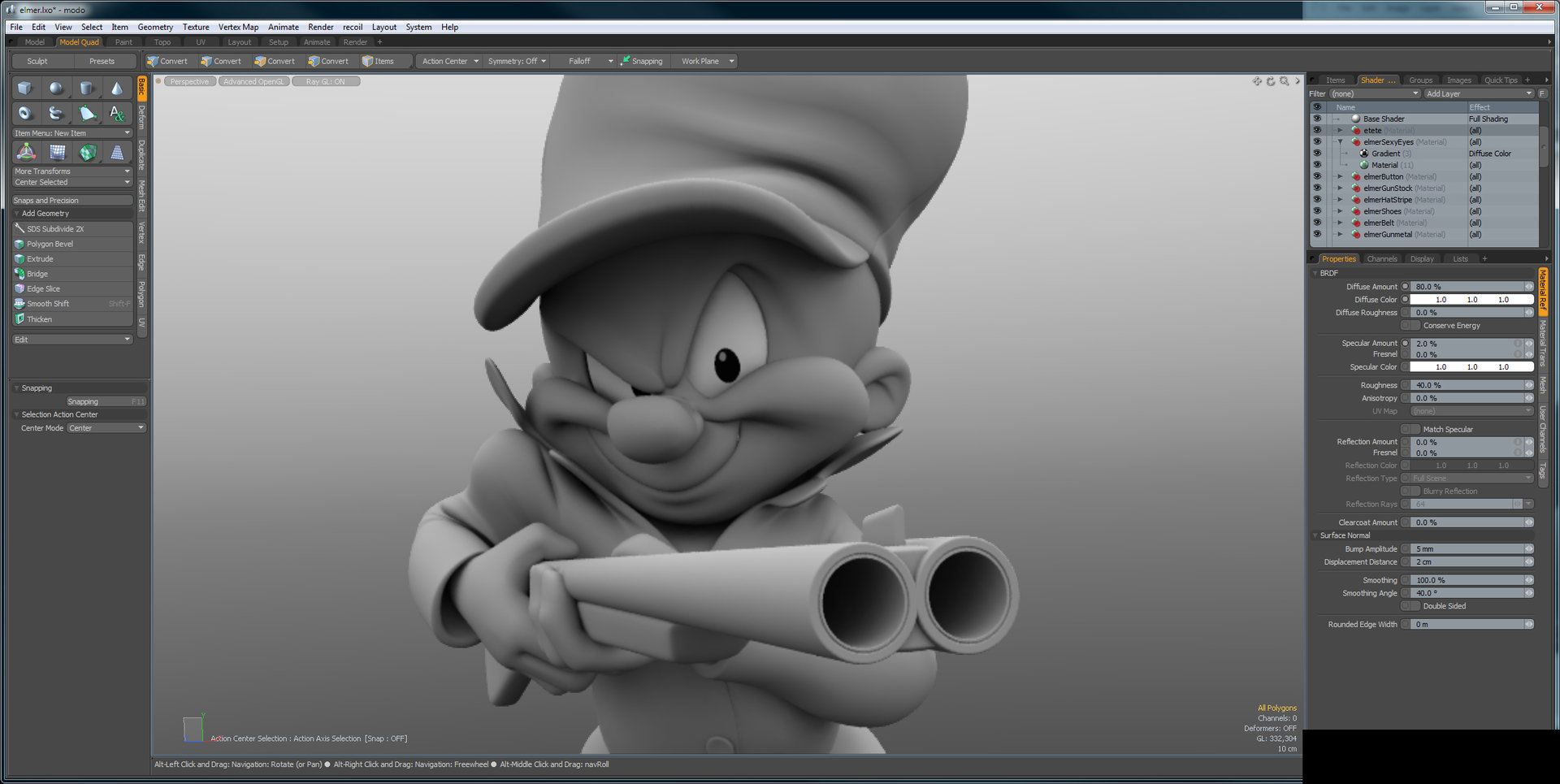Image resolution: width=1560 pixels, height=784 pixels.
Task: Click the Thicken tool
Action: (39, 319)
